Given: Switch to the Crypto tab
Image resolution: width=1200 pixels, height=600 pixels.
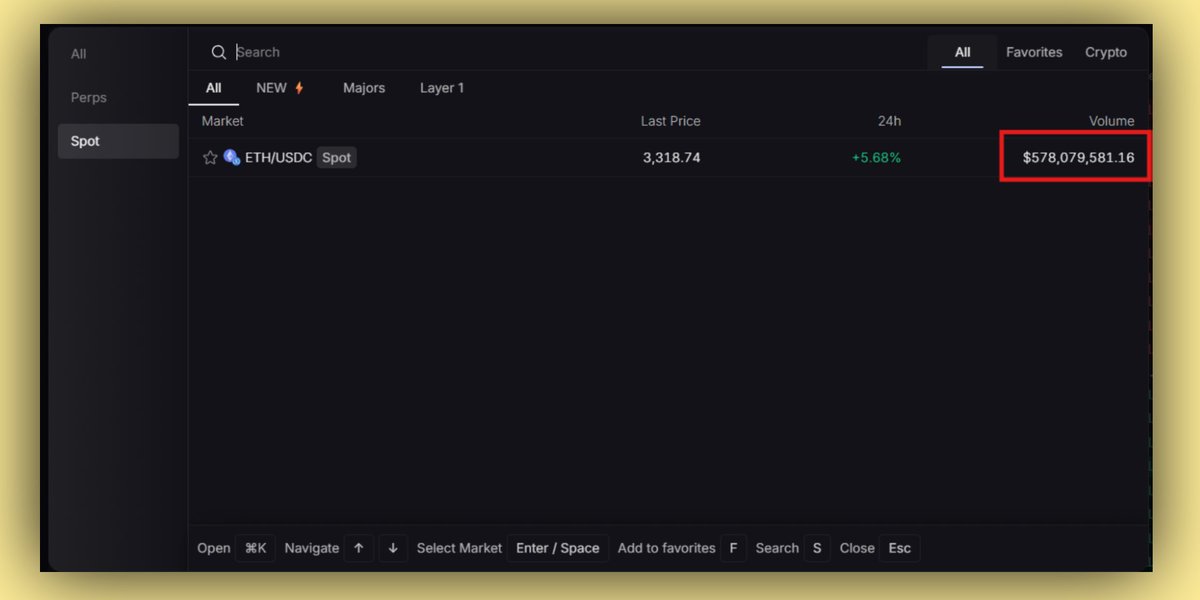Looking at the screenshot, I should 1106,52.
